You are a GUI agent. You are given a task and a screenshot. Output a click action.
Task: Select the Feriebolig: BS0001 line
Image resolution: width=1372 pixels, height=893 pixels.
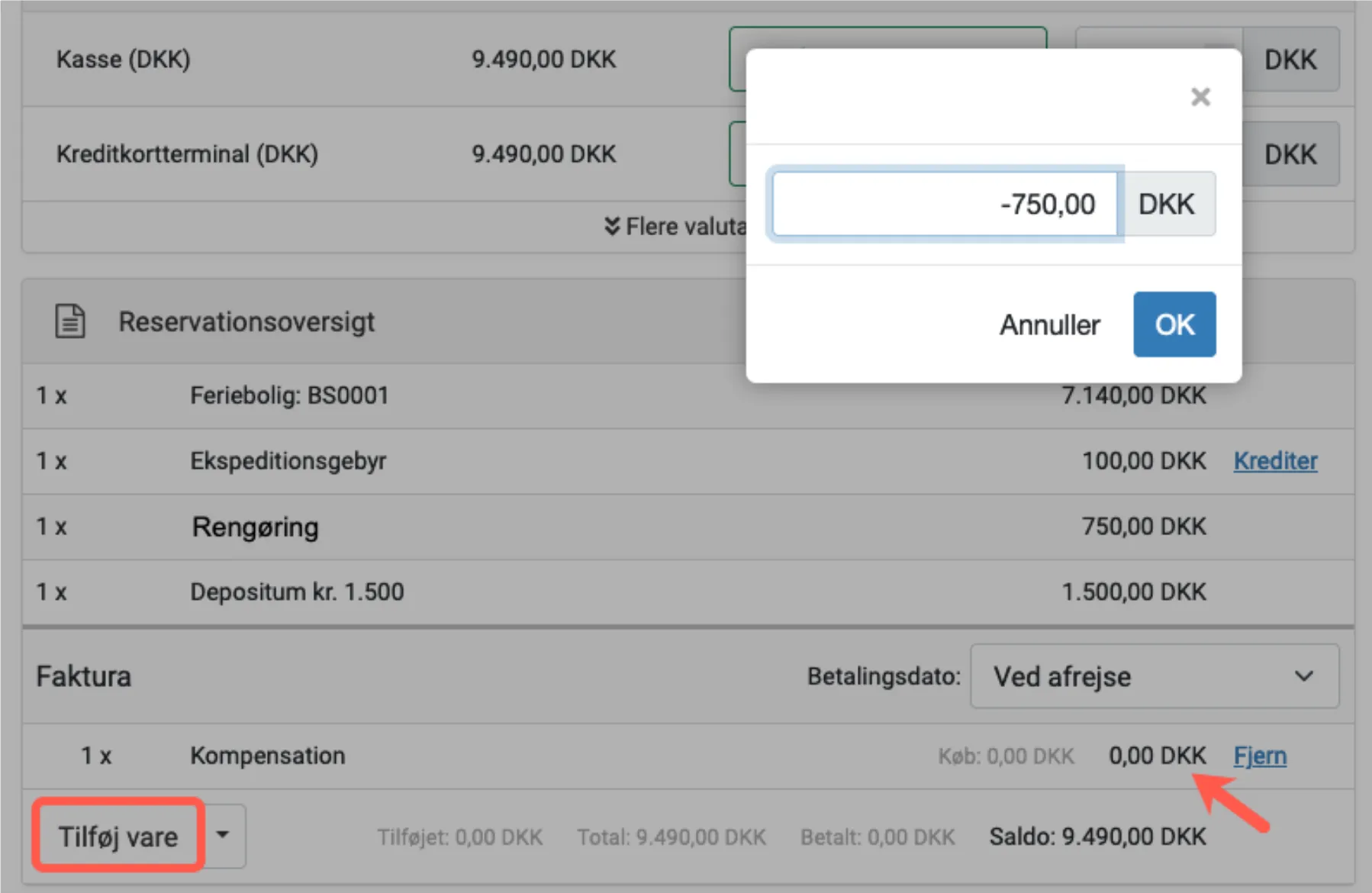[x=289, y=395]
